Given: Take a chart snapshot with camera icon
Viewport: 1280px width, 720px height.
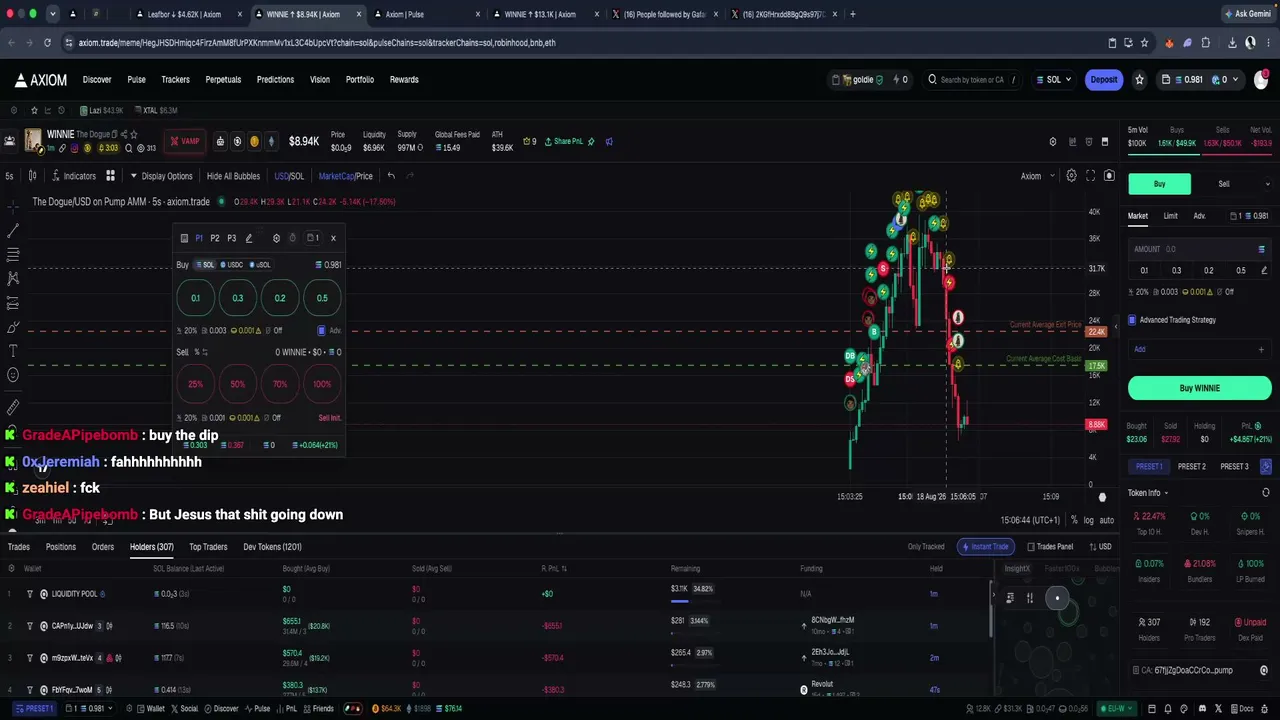Looking at the screenshot, I should tap(1109, 176).
